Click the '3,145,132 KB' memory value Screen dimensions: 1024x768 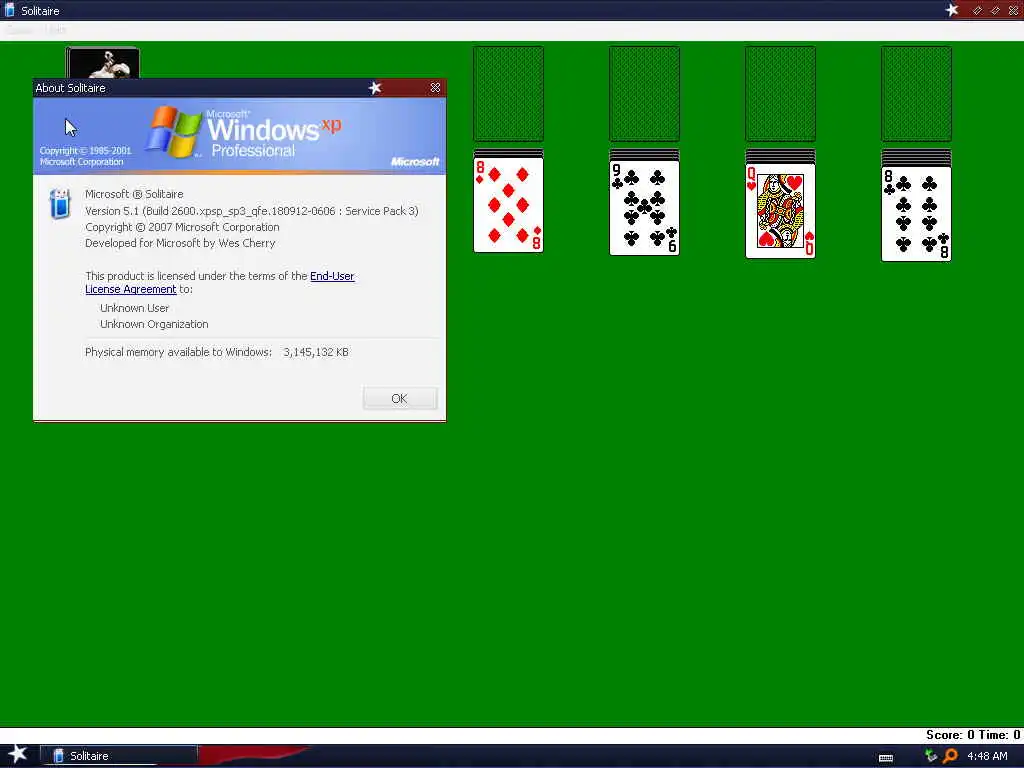pos(316,352)
